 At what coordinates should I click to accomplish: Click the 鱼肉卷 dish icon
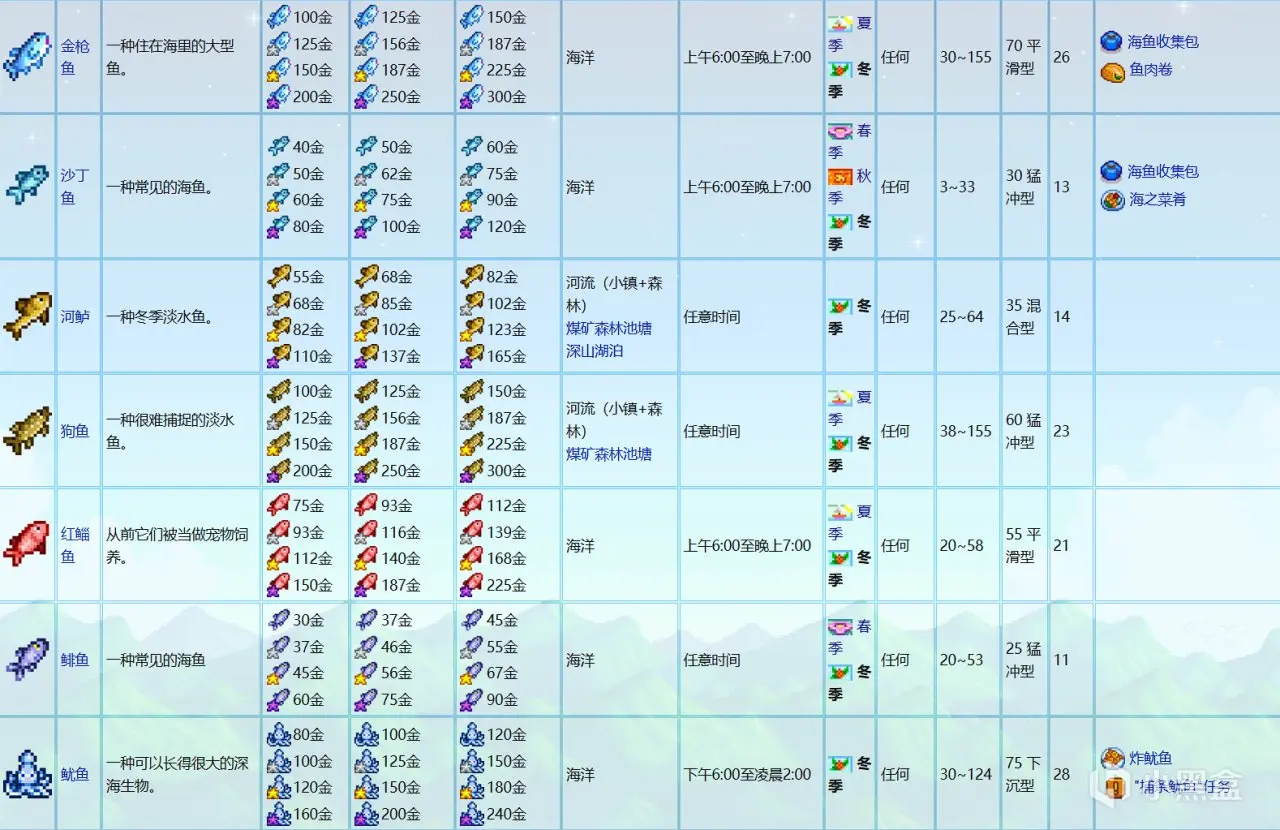click(1112, 72)
